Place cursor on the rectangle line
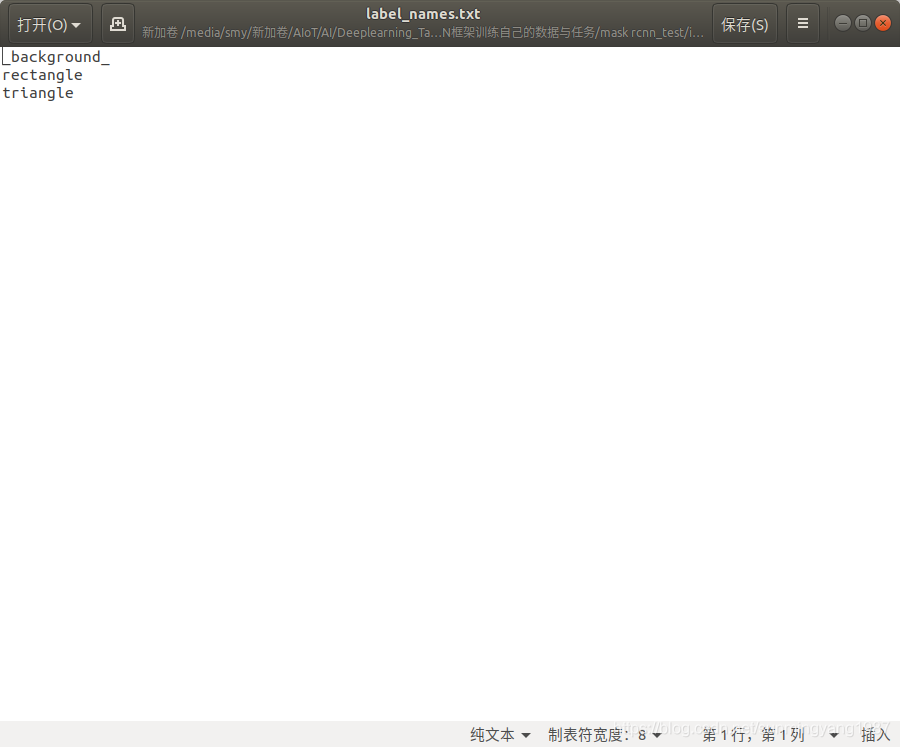Viewport: 900px width, 747px height. pyautogui.click(x=42, y=75)
